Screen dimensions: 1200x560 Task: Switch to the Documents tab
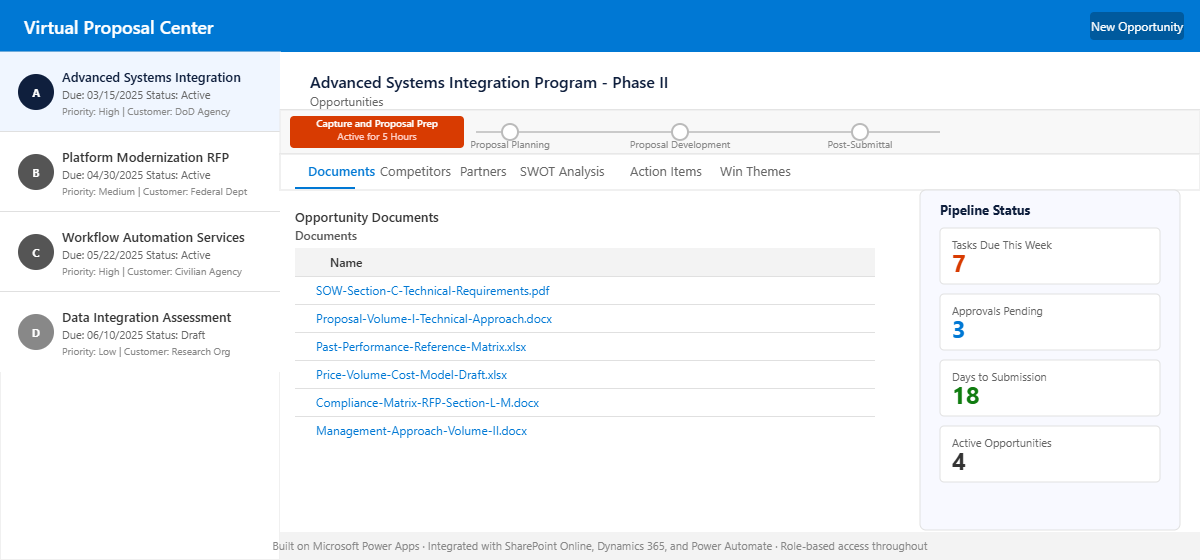pyautogui.click(x=341, y=172)
